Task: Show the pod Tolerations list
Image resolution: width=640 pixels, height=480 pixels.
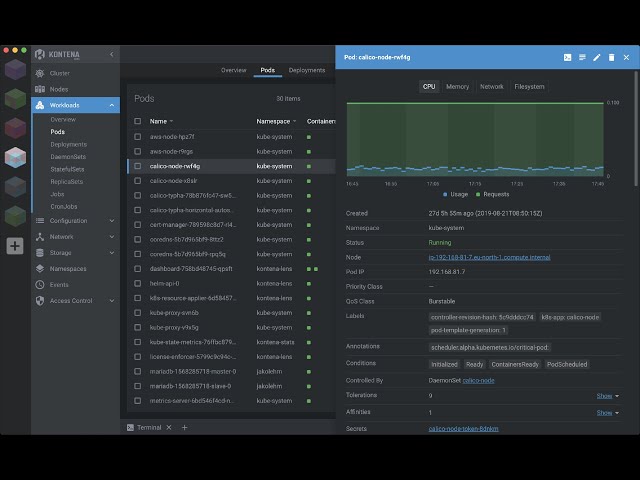Action: [607, 396]
